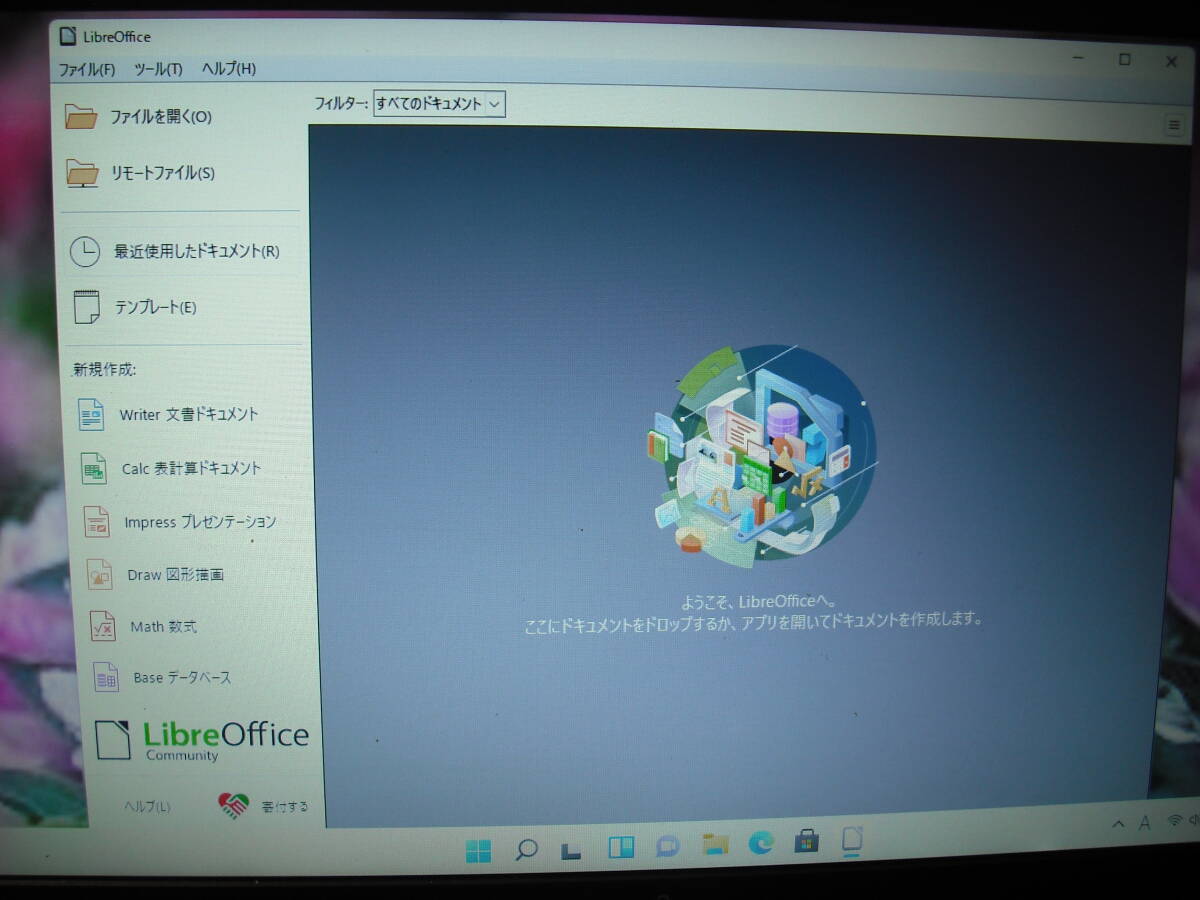Create a Math 数式
This screenshot has width=1200, height=900.
click(x=163, y=627)
